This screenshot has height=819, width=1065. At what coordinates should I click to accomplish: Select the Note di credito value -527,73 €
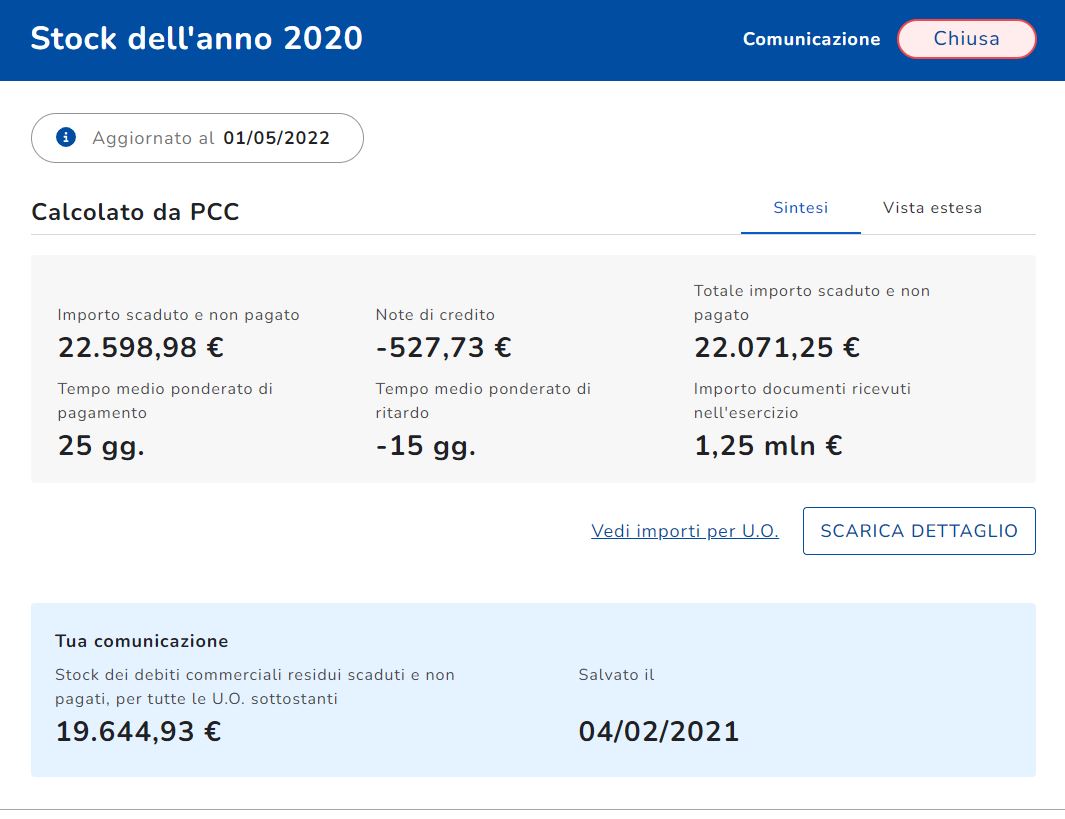[443, 347]
